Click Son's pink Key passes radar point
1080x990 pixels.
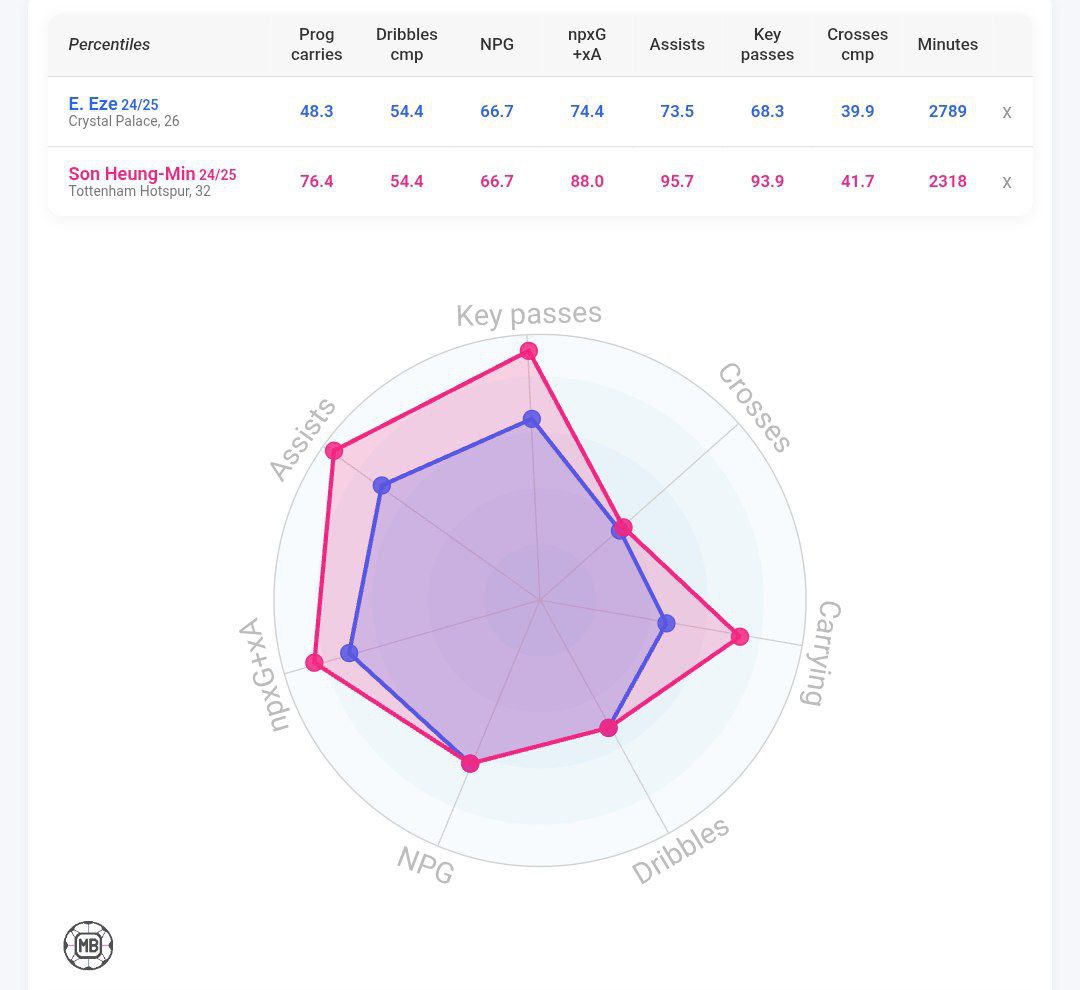click(x=529, y=351)
